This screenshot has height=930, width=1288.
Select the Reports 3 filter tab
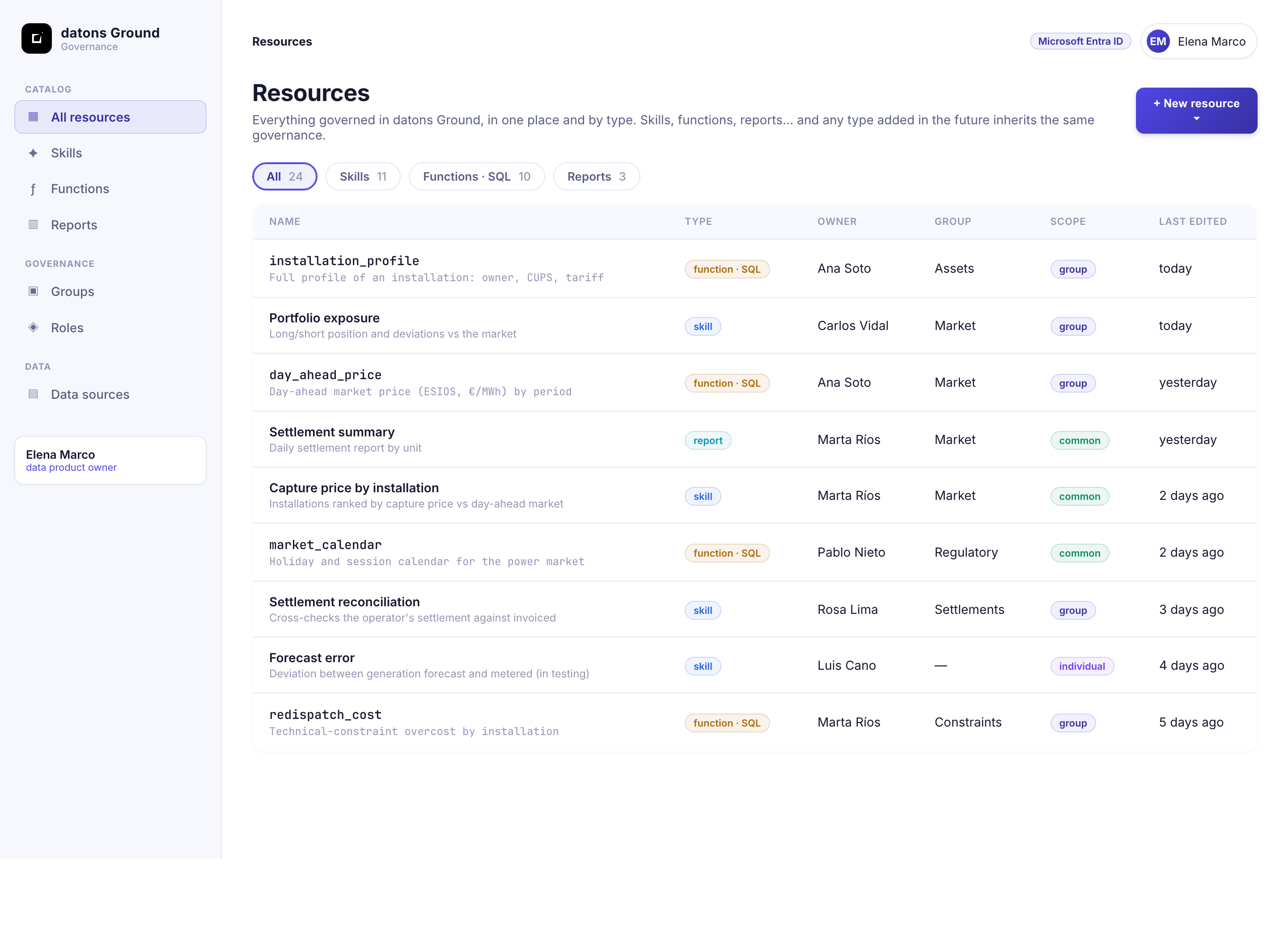point(596,177)
